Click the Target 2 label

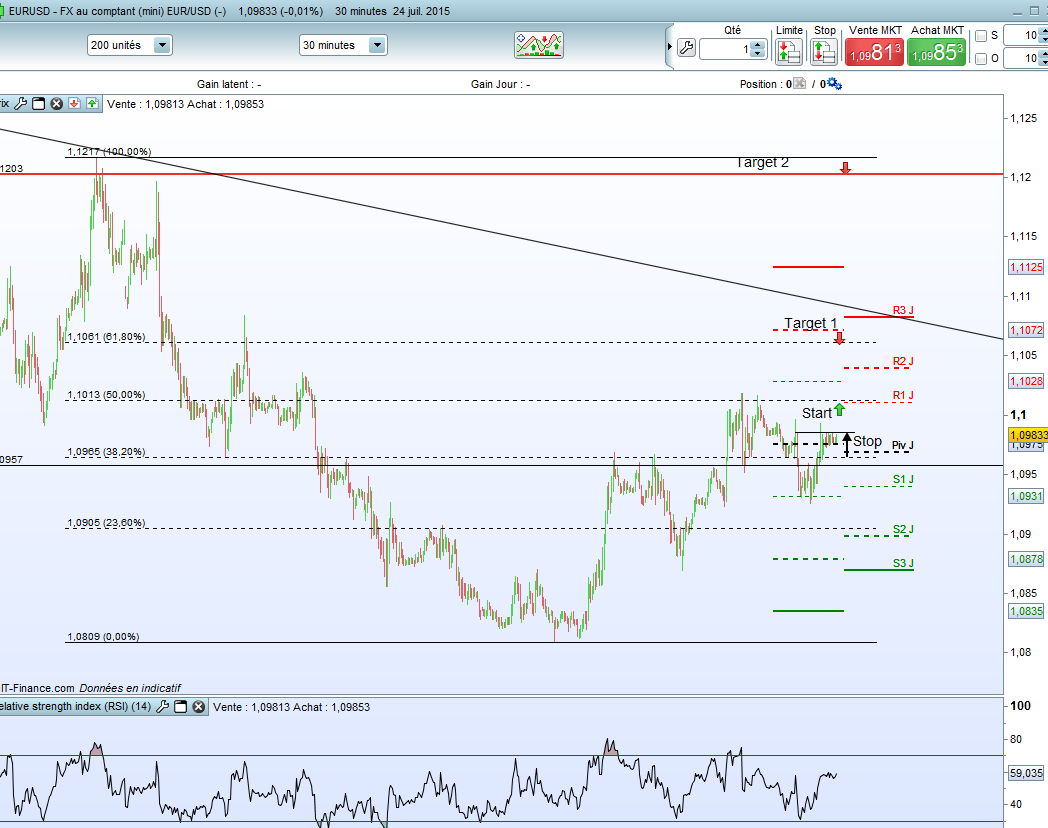[762, 162]
